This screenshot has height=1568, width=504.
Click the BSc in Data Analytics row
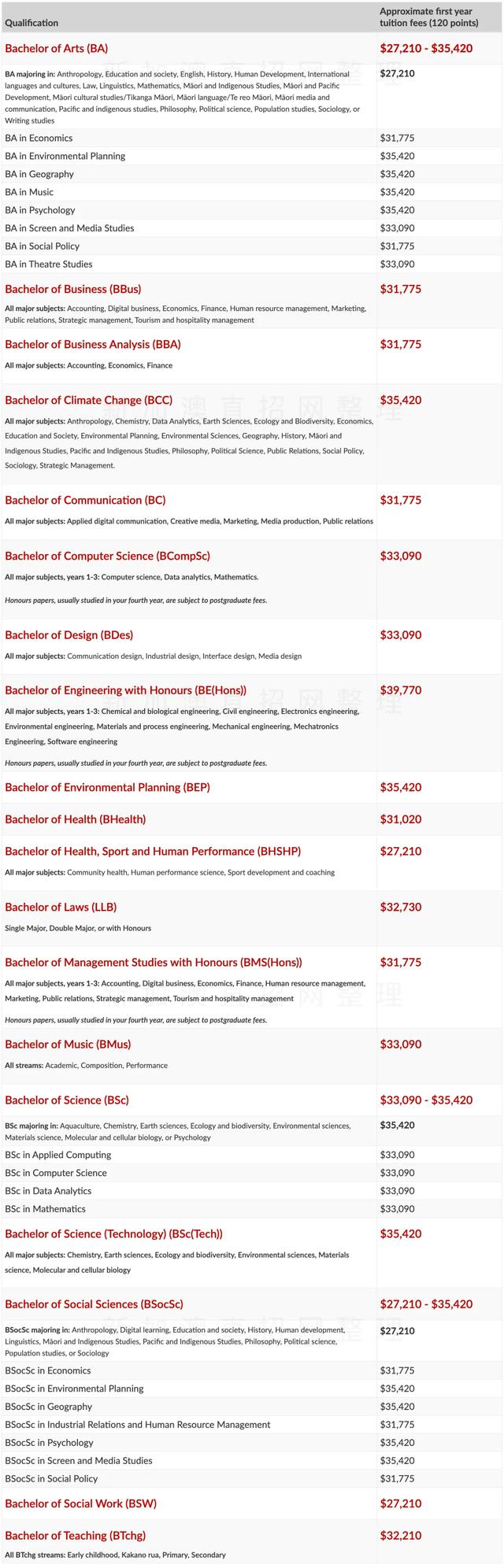(x=48, y=1191)
